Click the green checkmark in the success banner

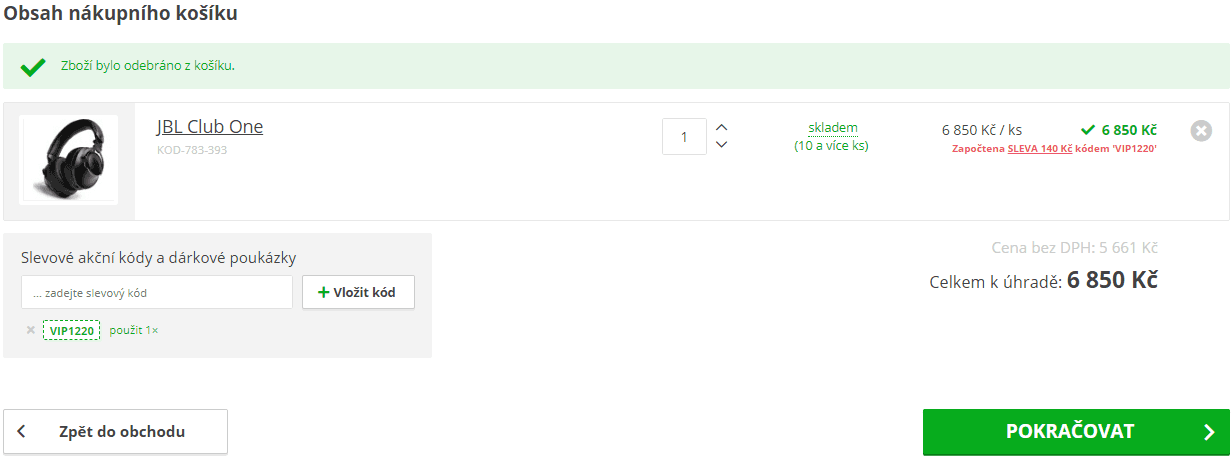pyautogui.click(x=33, y=67)
